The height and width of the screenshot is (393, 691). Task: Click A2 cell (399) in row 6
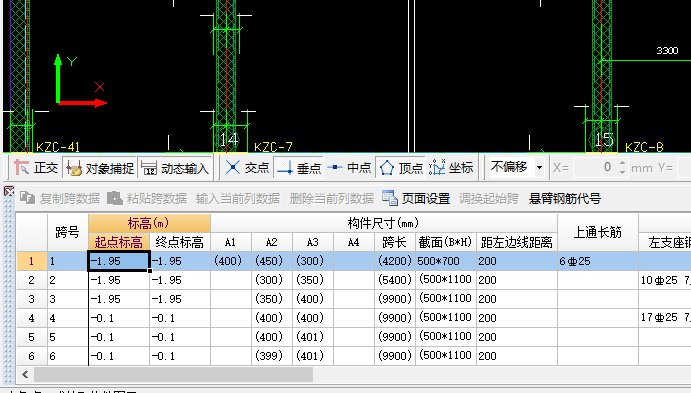click(x=271, y=356)
